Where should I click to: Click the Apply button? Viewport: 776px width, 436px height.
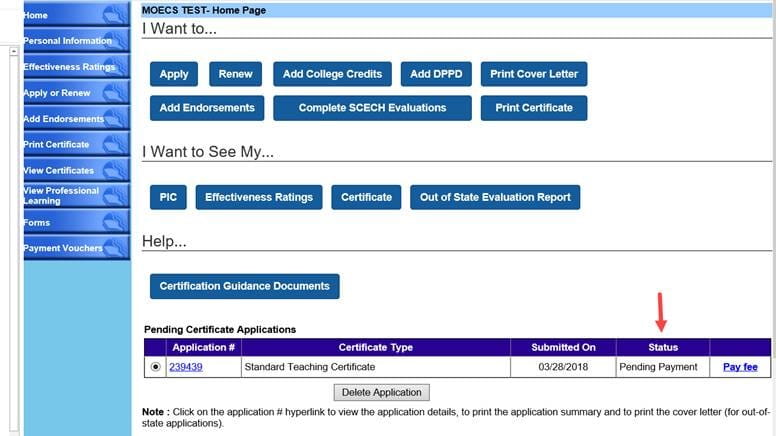coord(174,74)
